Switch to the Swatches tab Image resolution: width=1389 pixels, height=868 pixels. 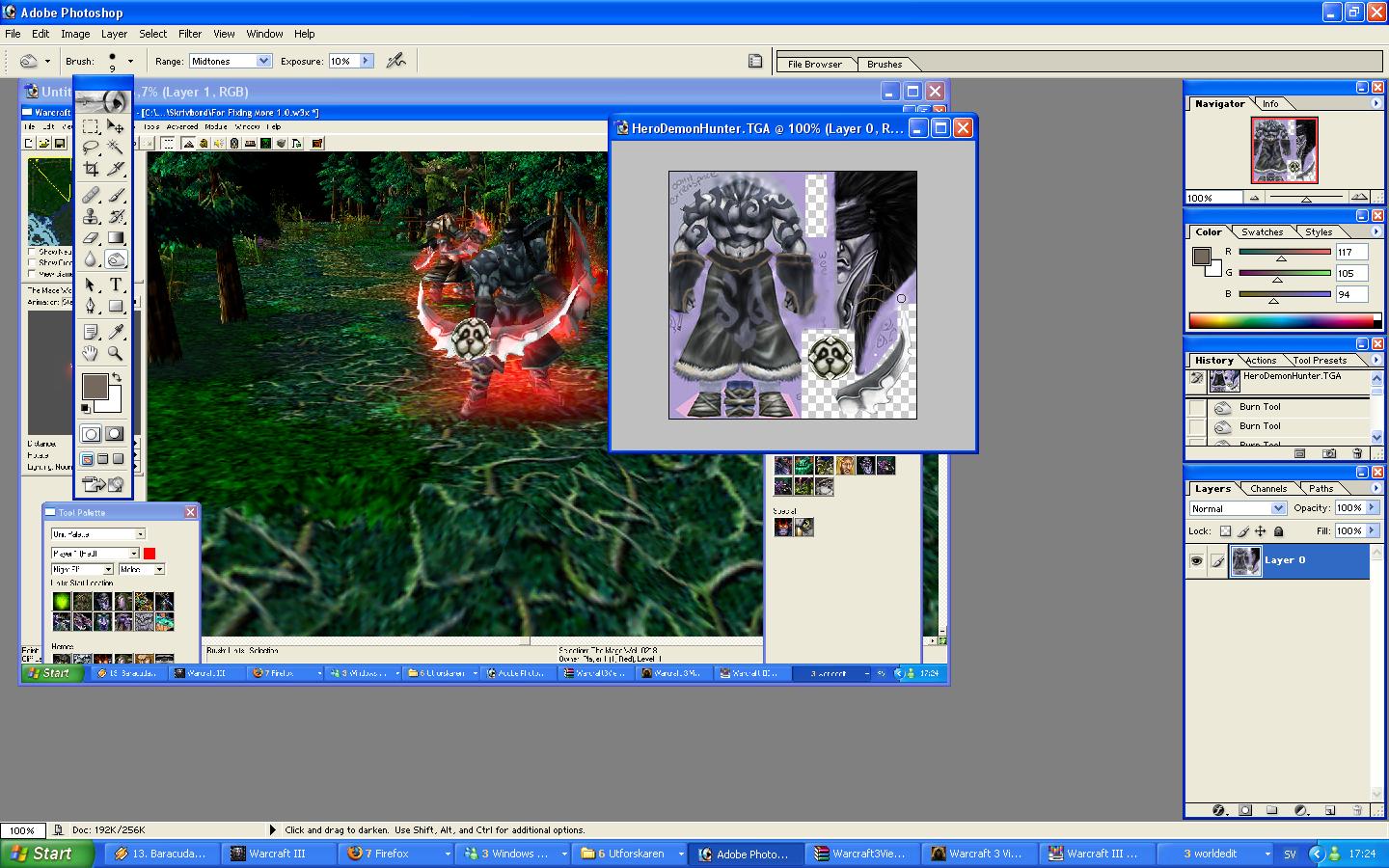[x=1262, y=232]
